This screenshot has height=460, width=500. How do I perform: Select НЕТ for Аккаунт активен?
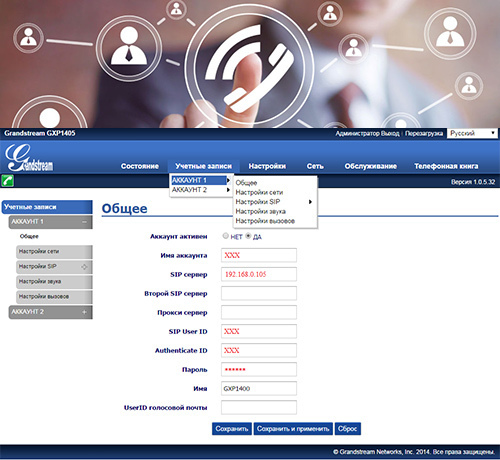tap(226, 236)
